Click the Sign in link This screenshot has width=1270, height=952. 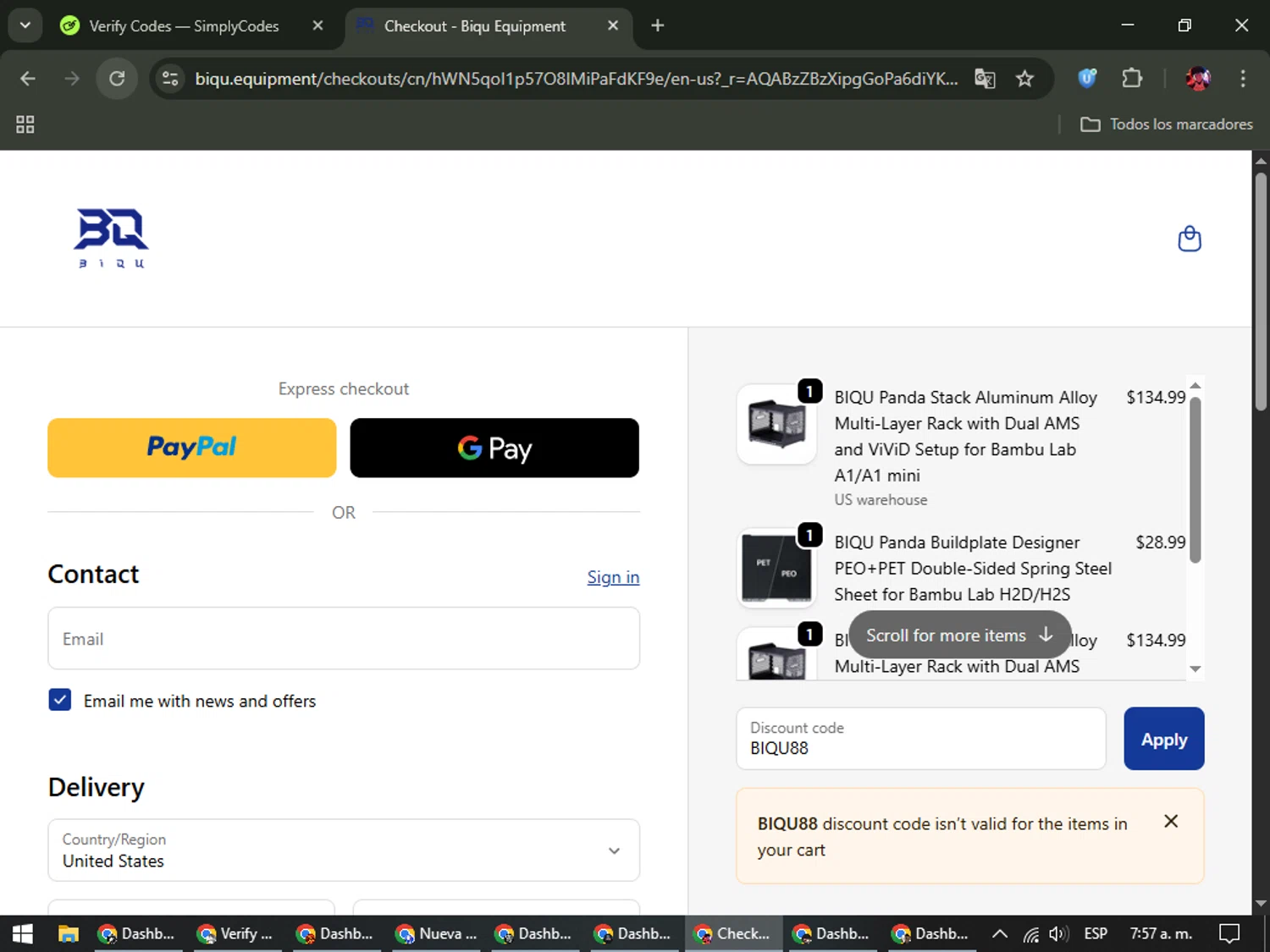[x=613, y=577]
